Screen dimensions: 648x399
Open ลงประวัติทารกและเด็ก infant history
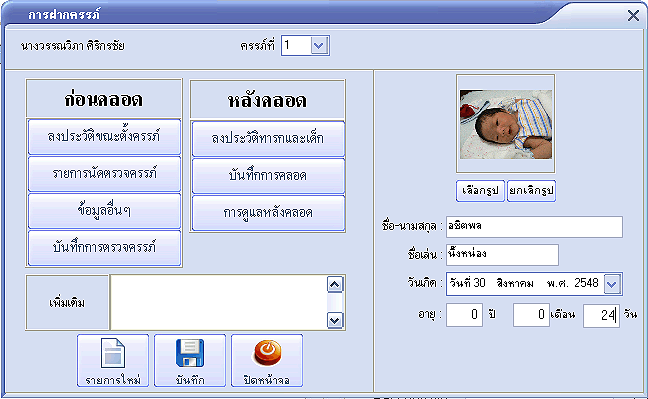(x=268, y=139)
